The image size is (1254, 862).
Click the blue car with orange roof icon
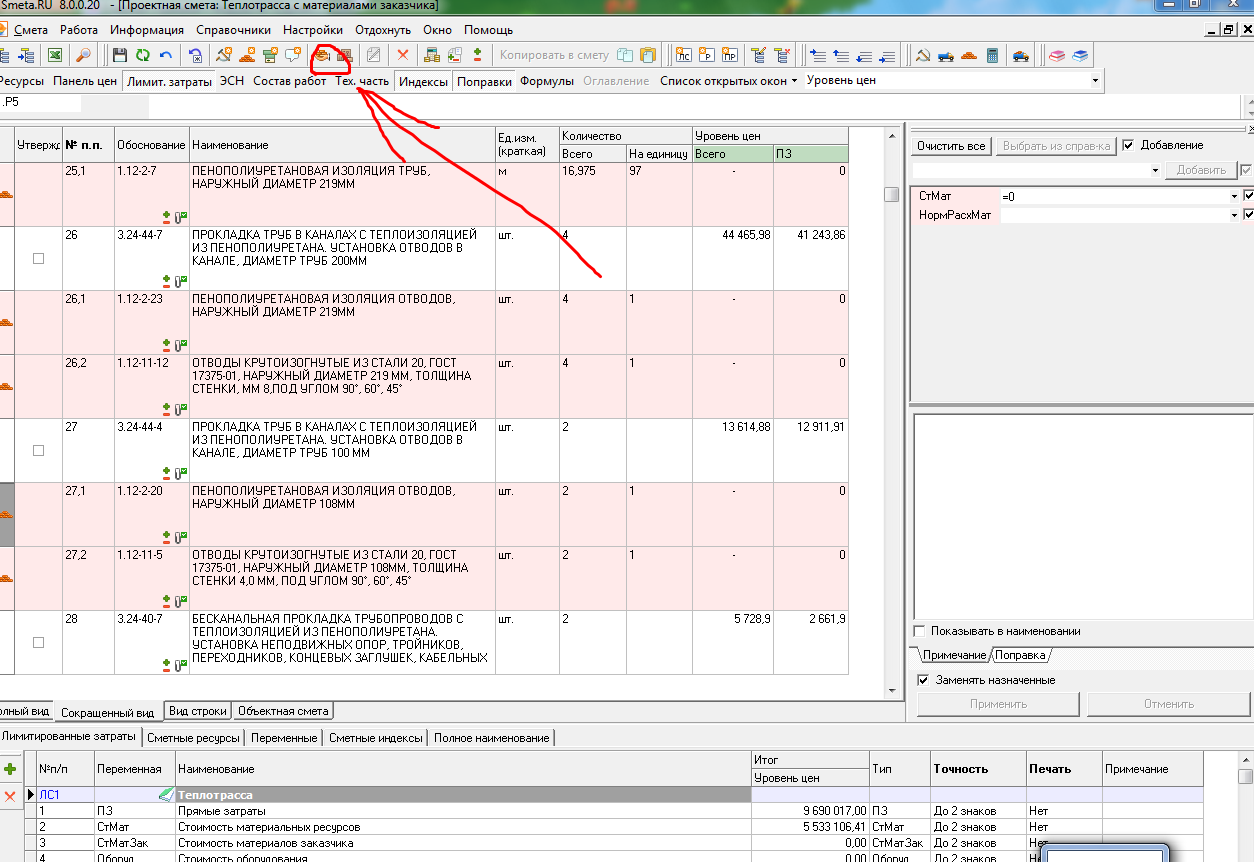coord(1020,55)
